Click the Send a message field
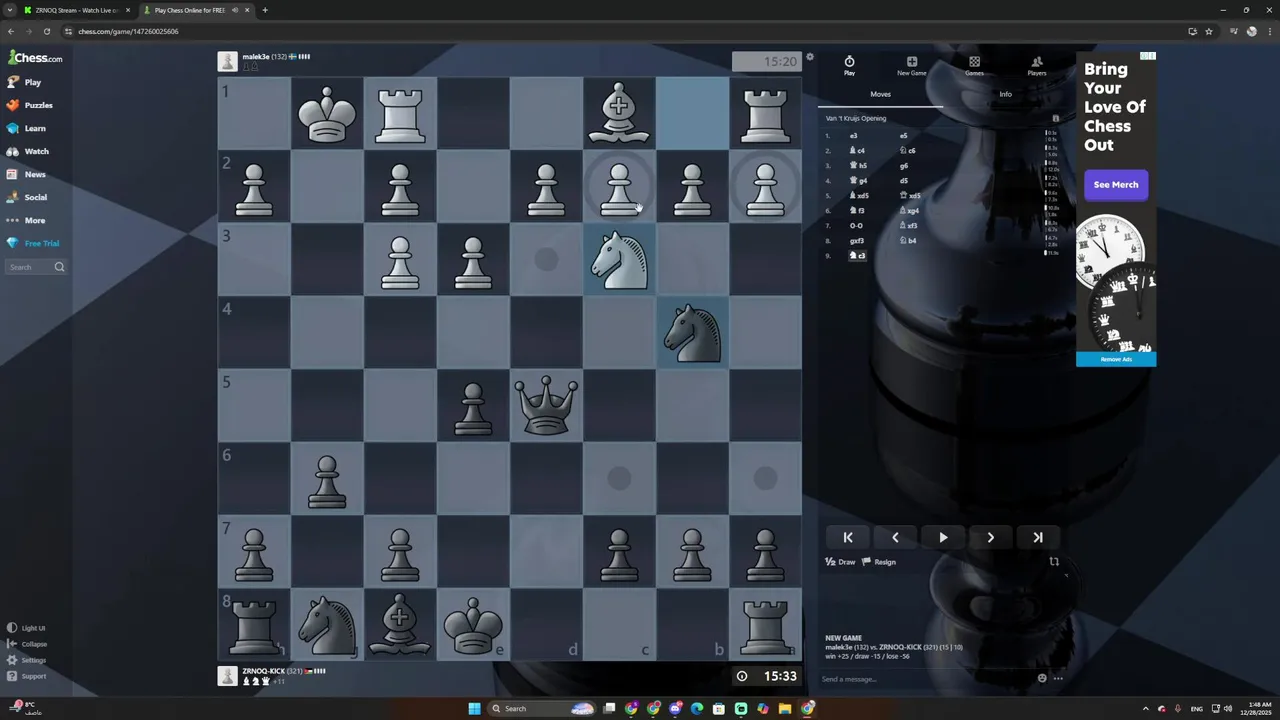 [x=925, y=679]
